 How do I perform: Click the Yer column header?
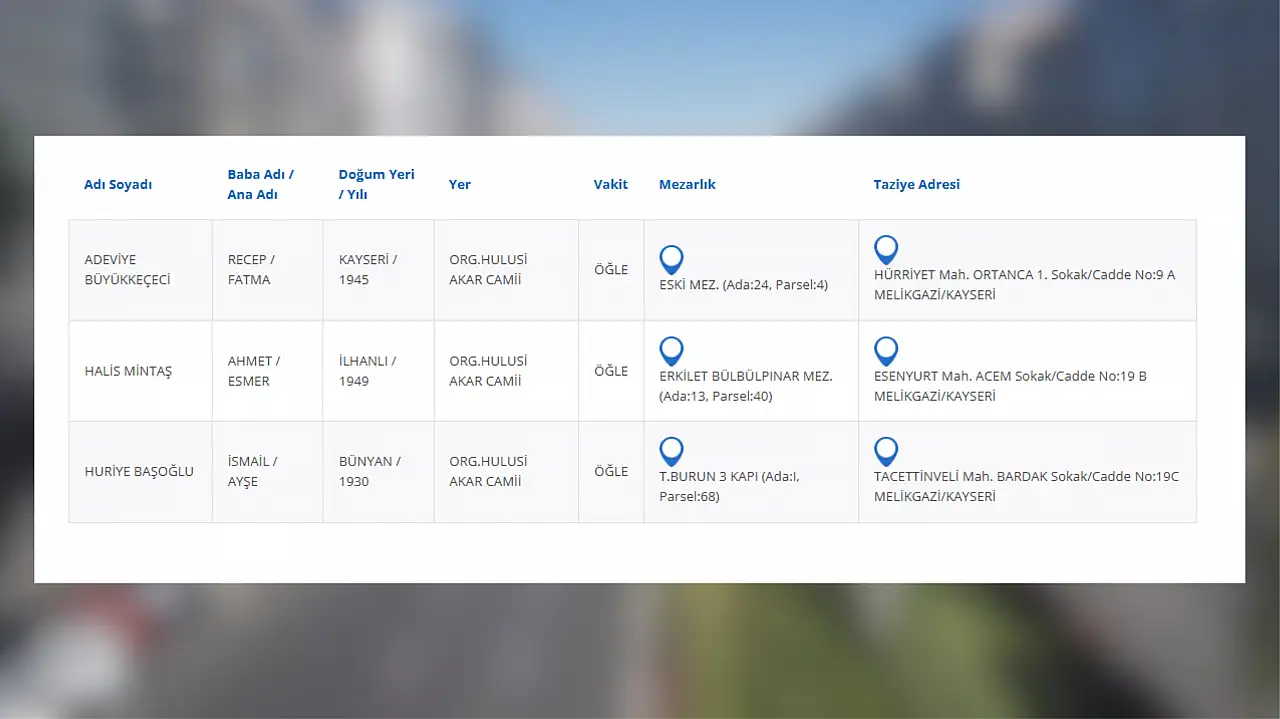click(x=460, y=184)
